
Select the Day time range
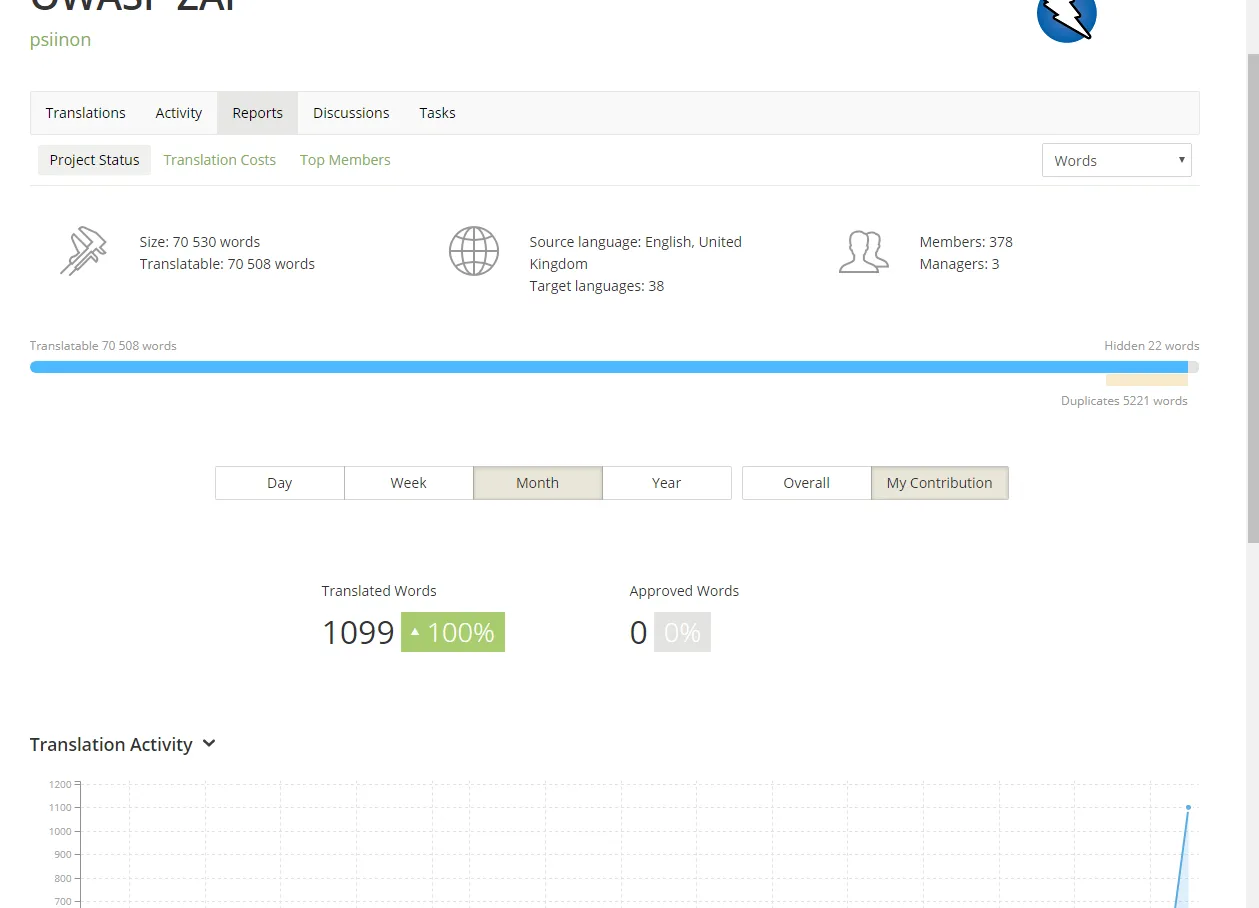pos(280,483)
